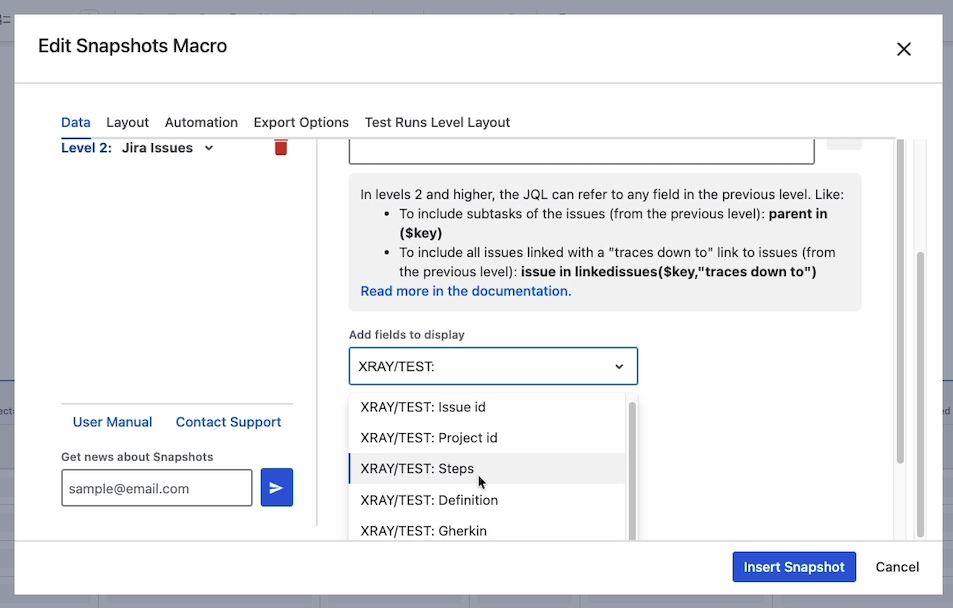Click the outer dialog vertical scrollbar
Screen dimensions: 953x608
(x=920, y=394)
